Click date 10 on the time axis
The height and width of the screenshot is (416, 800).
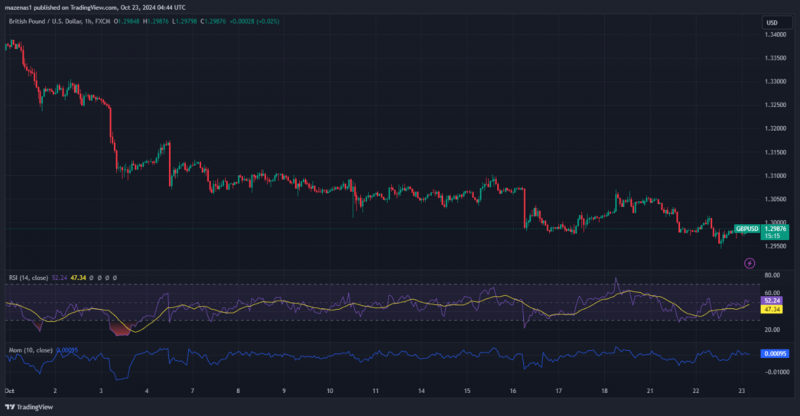click(330, 391)
